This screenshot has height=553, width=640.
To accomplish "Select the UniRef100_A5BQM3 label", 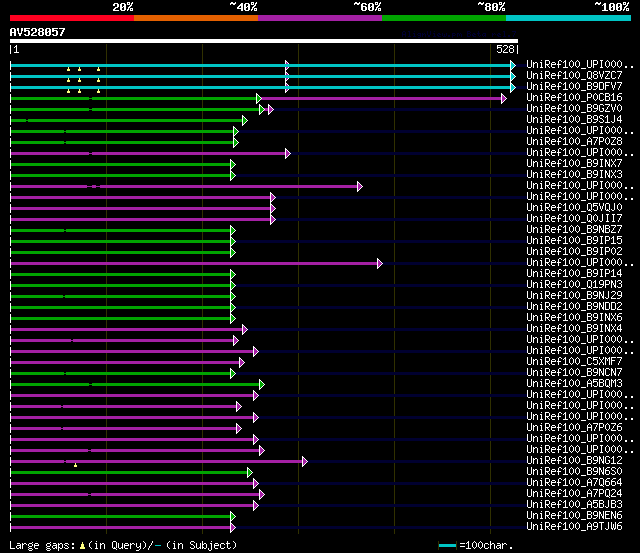I will coord(574,384).
